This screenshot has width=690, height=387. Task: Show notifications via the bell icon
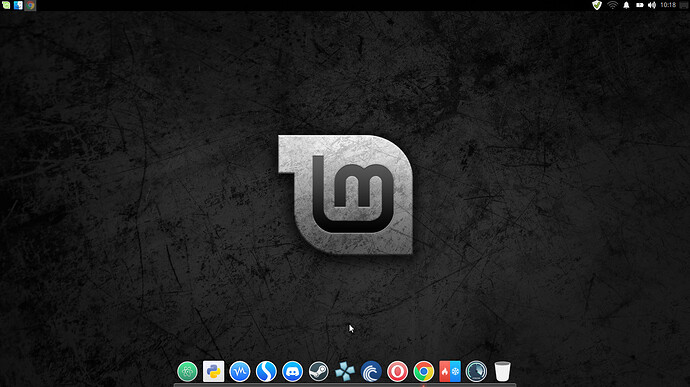626,5
